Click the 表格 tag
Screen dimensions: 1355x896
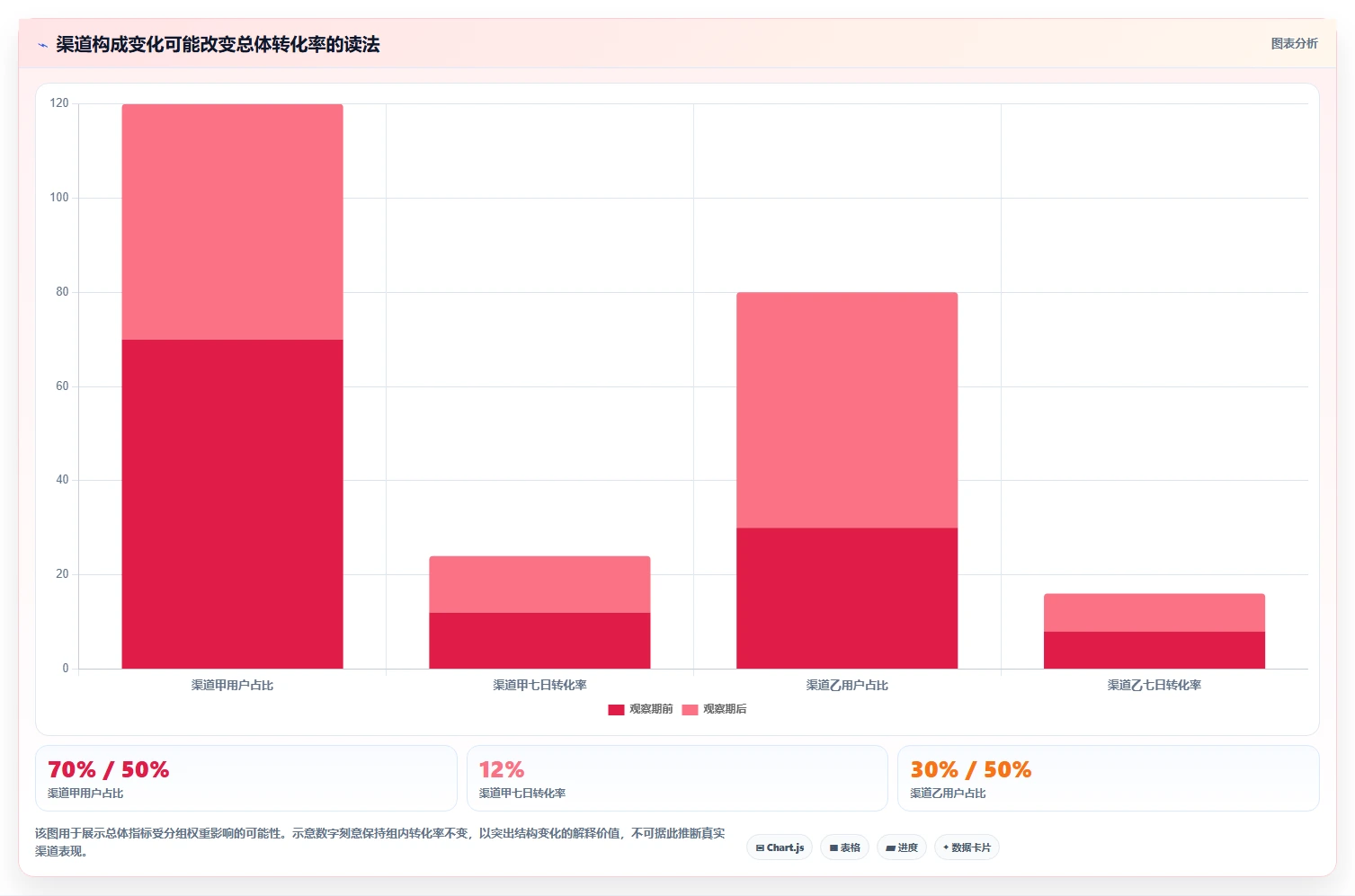(844, 847)
